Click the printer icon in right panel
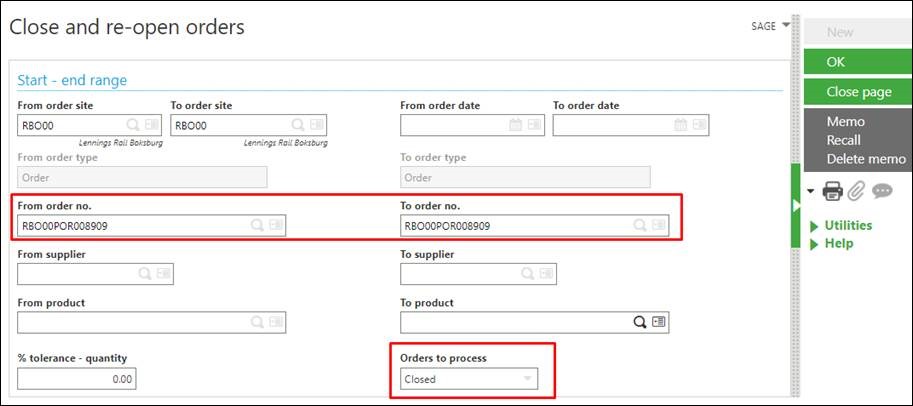The image size is (913, 406). click(832, 191)
